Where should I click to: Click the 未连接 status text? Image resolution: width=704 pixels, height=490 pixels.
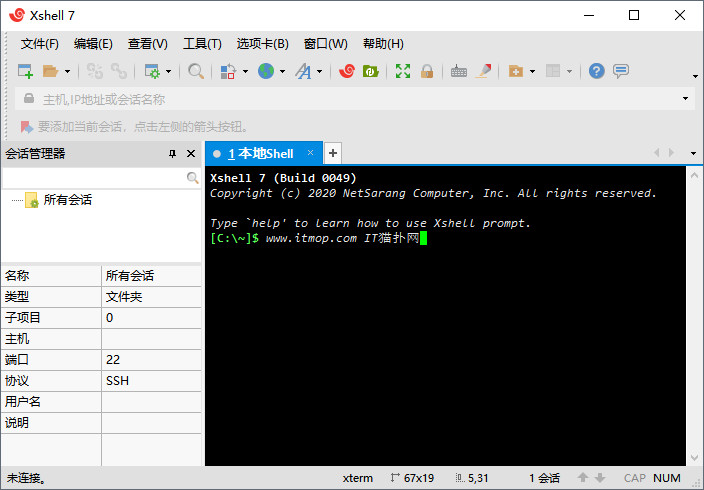[x=26, y=478]
